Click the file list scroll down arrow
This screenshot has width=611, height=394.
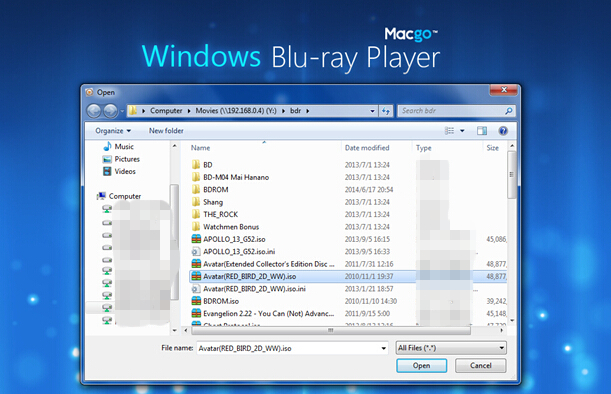(512, 321)
